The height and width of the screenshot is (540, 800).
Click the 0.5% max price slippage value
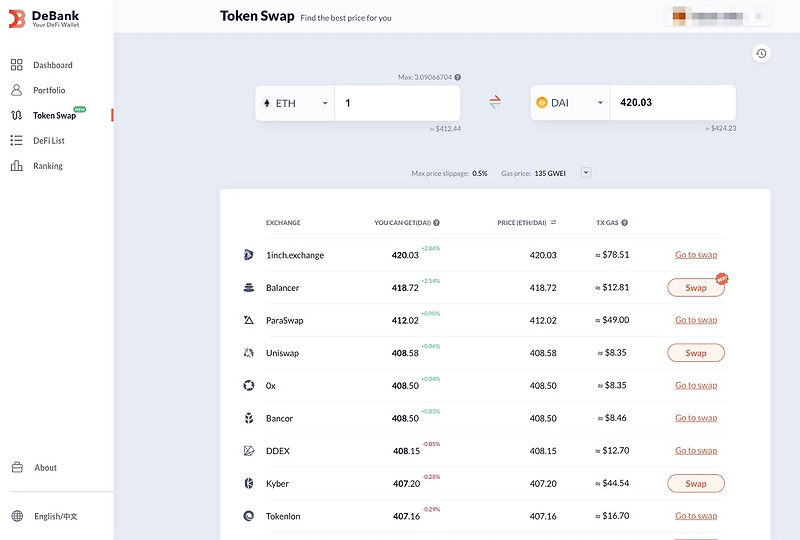coord(480,174)
